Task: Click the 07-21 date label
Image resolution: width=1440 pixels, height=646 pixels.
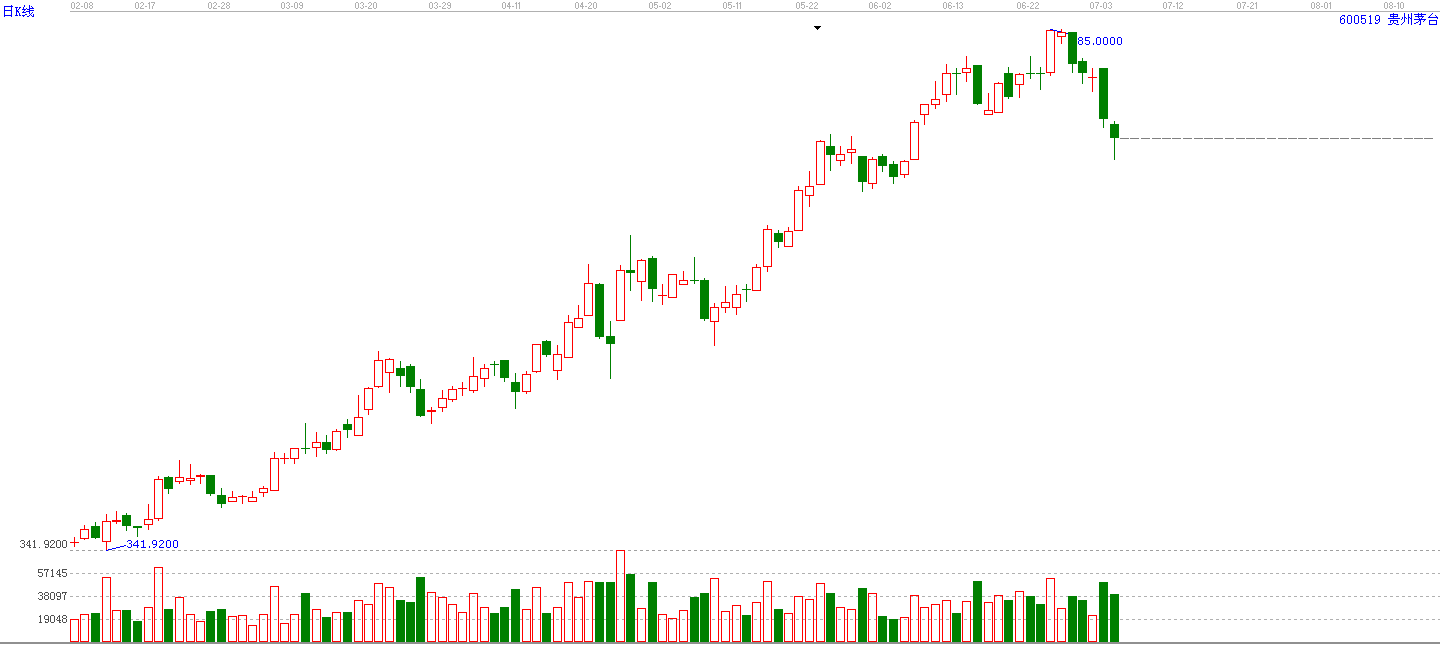Action: coord(1247,5)
